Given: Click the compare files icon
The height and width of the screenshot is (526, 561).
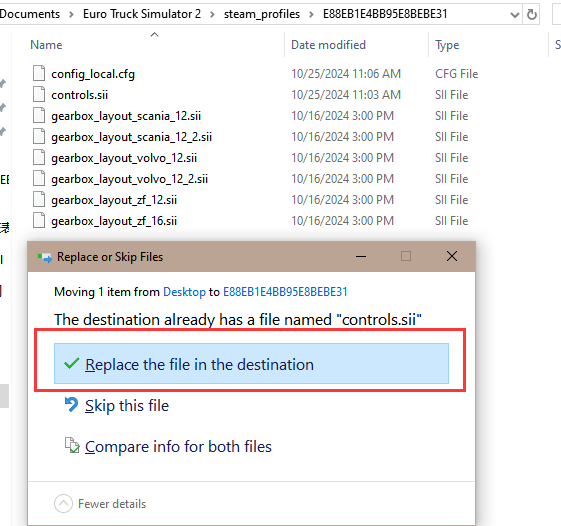Looking at the screenshot, I should click(x=72, y=445).
